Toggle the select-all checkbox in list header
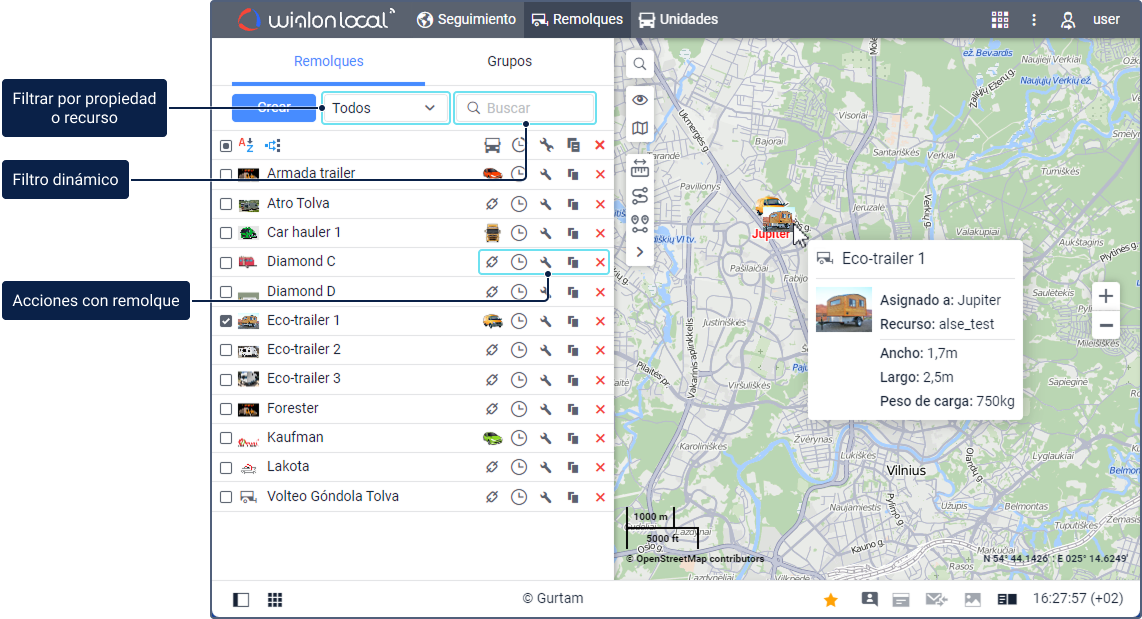The height and width of the screenshot is (619, 1142). [x=226, y=145]
